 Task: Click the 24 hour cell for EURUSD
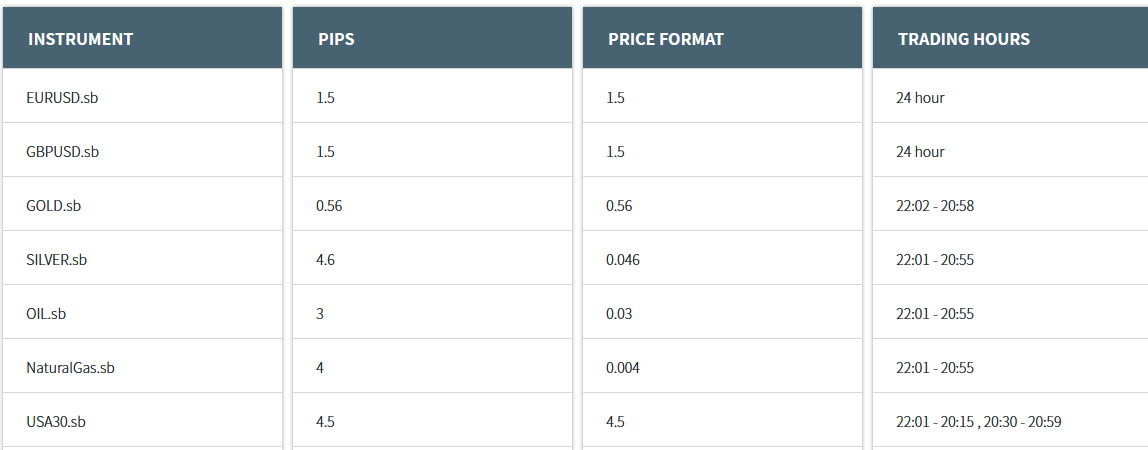tap(1010, 96)
